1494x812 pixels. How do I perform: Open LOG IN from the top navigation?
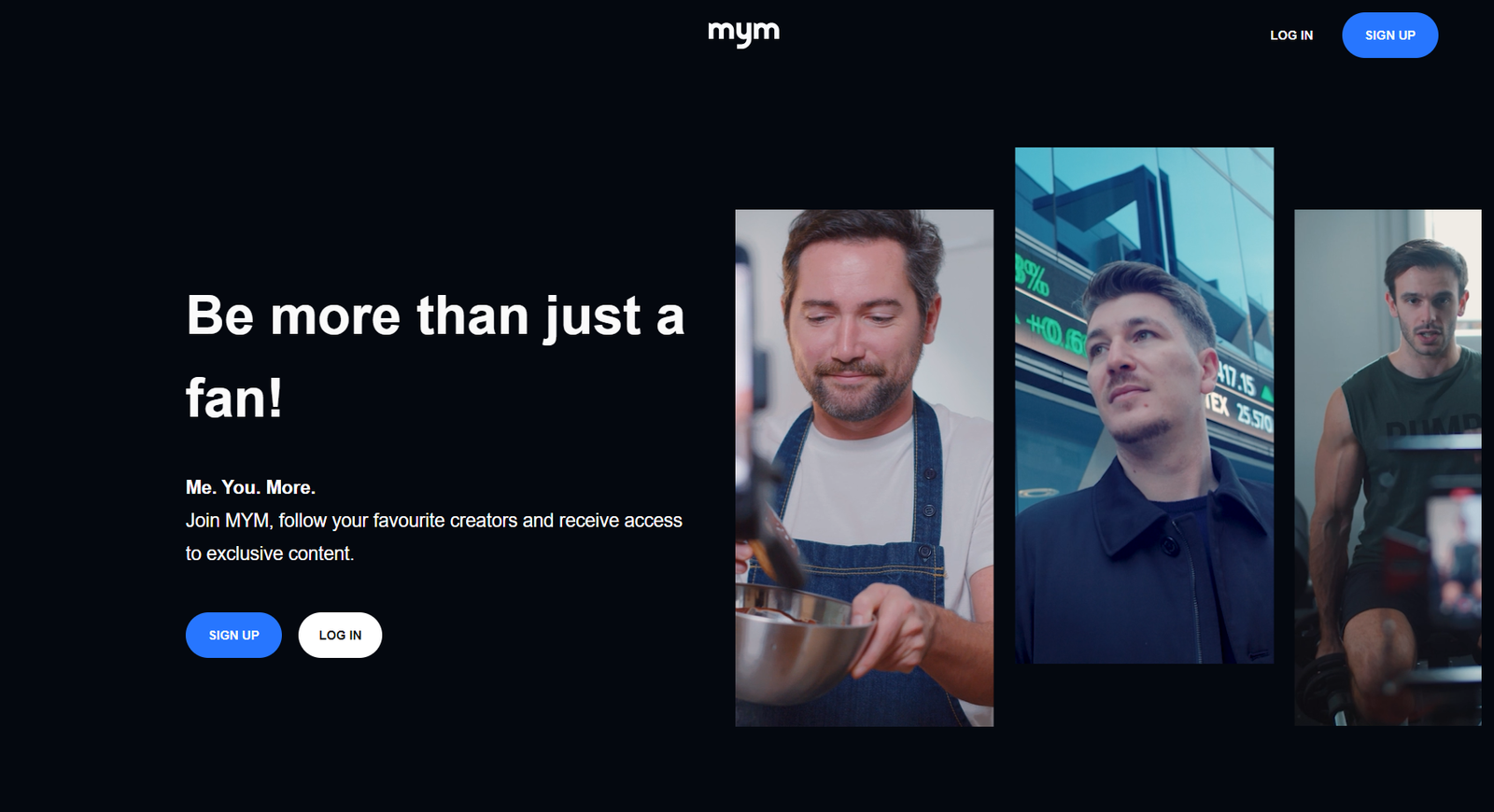click(x=1290, y=35)
